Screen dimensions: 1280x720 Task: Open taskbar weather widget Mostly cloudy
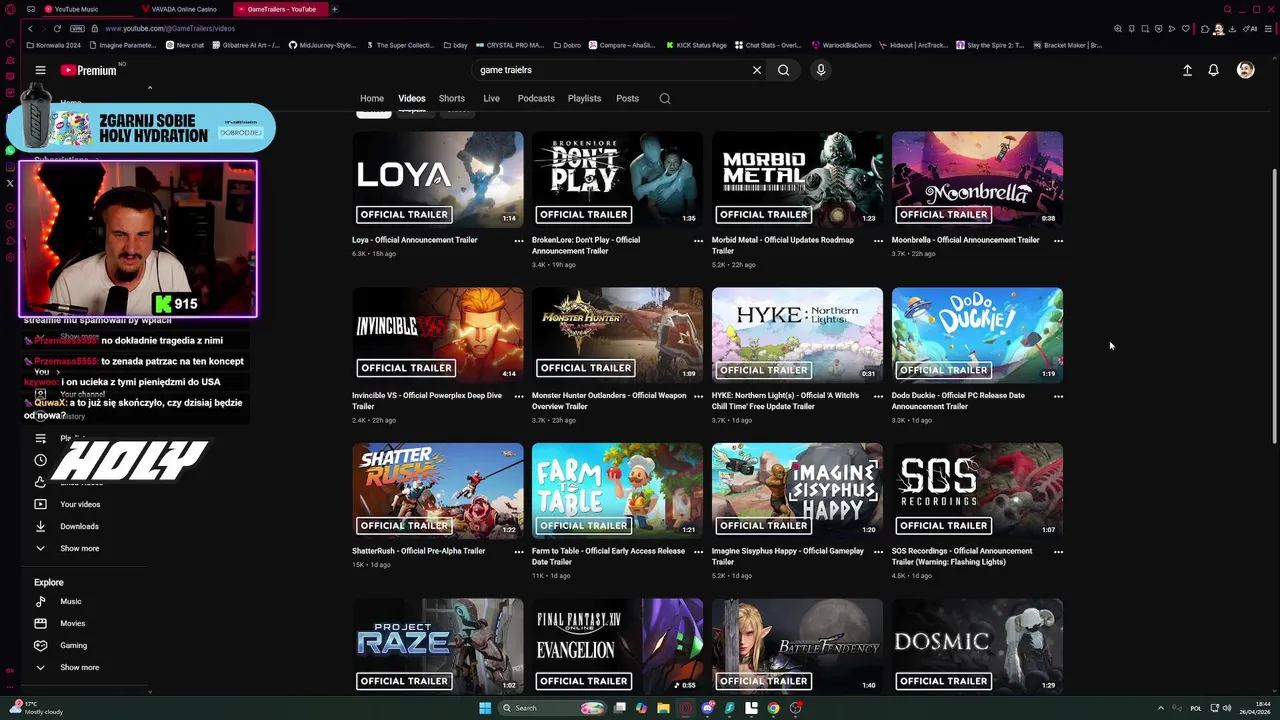tap(36, 708)
